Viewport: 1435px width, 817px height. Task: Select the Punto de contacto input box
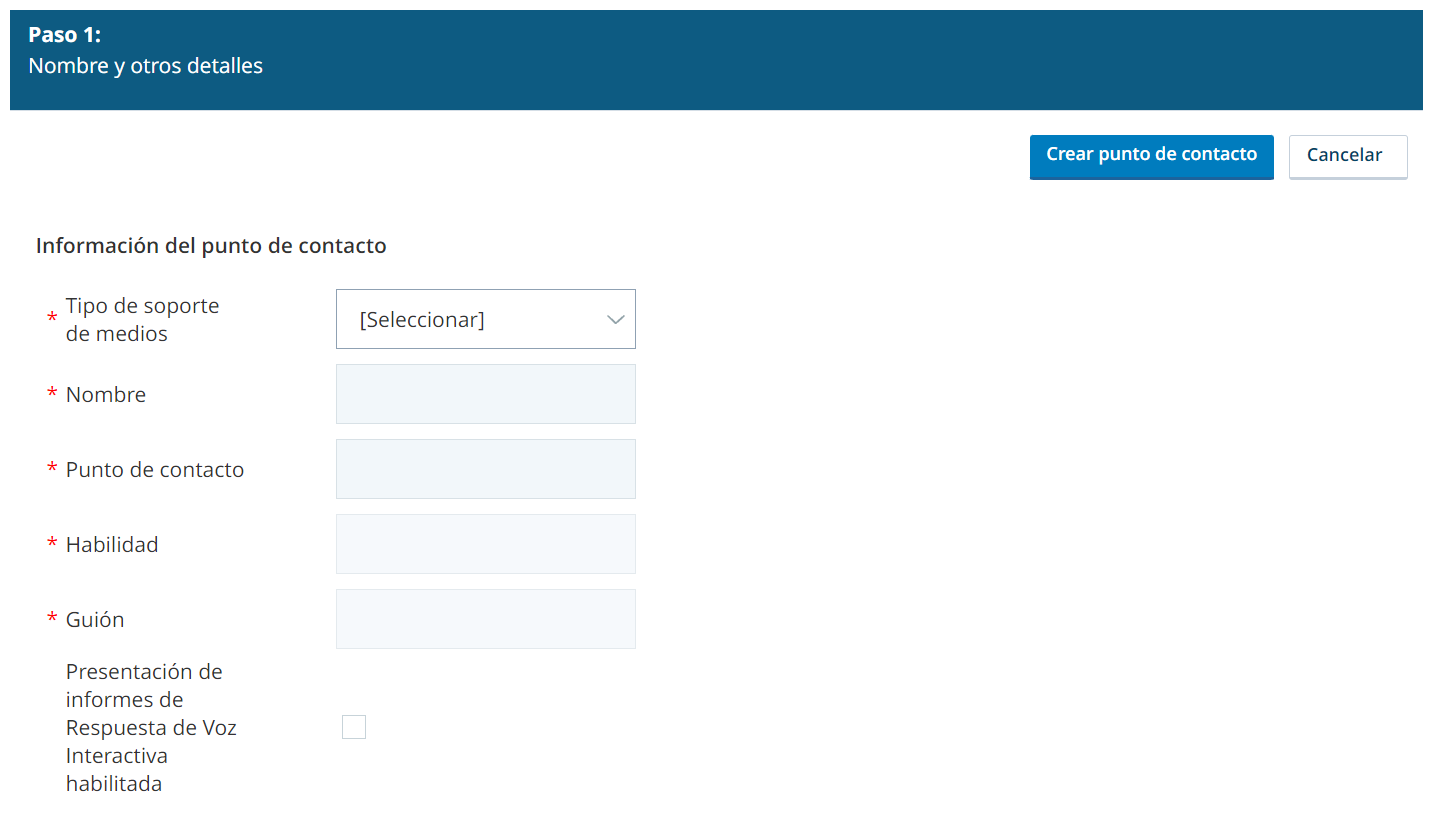point(485,469)
